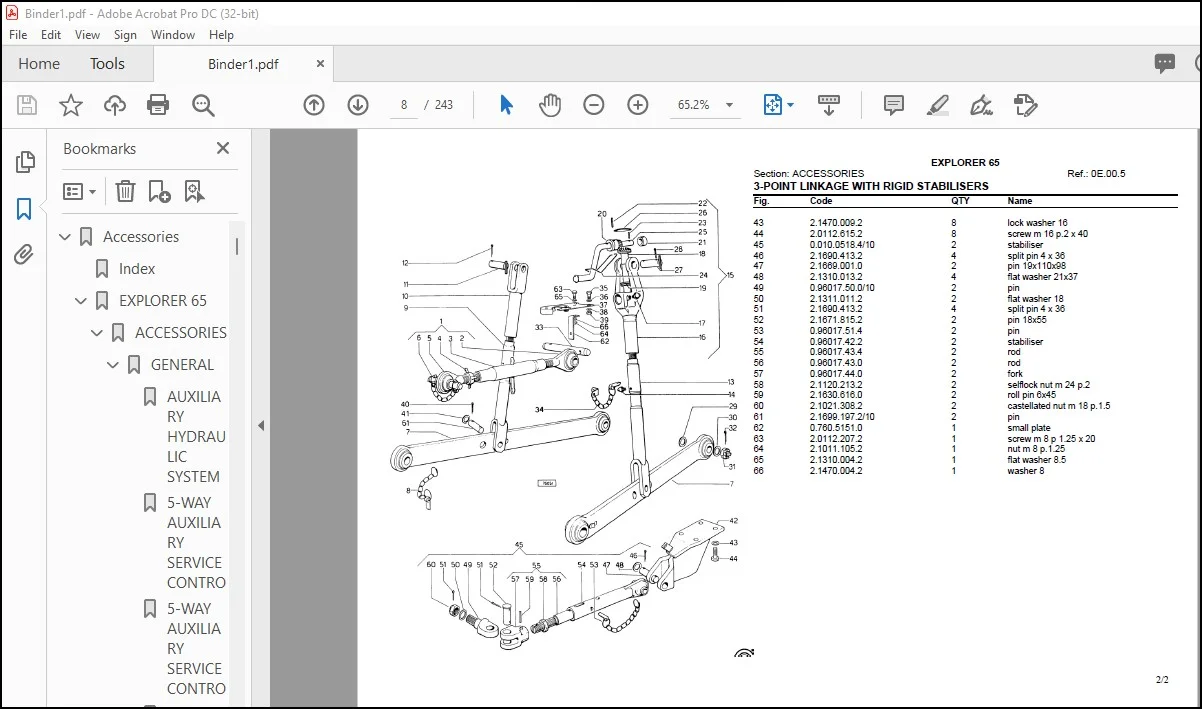
Task: Select the Accessories bookmark label
Action: click(x=141, y=237)
